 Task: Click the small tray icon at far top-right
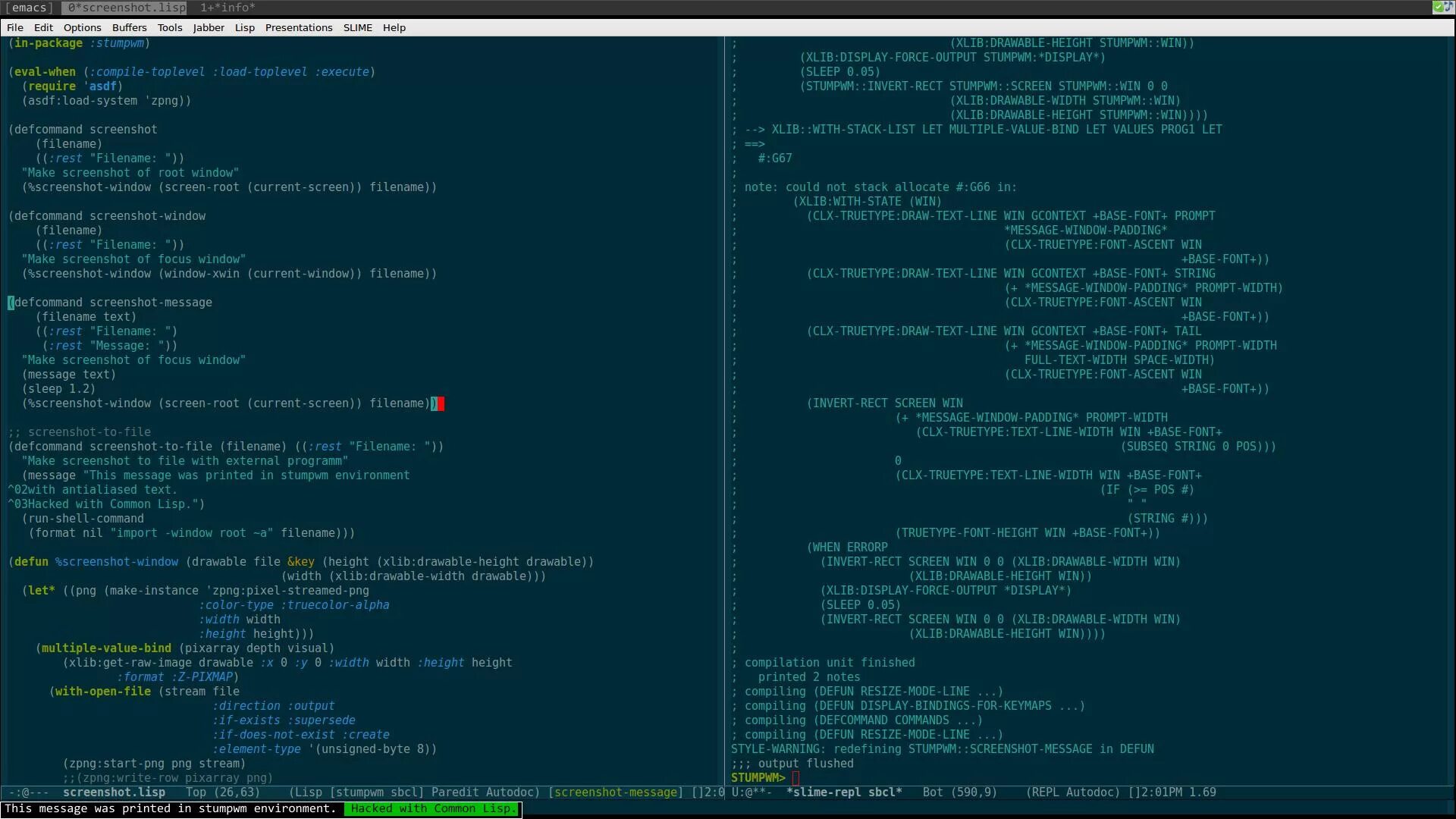(1451, 7)
